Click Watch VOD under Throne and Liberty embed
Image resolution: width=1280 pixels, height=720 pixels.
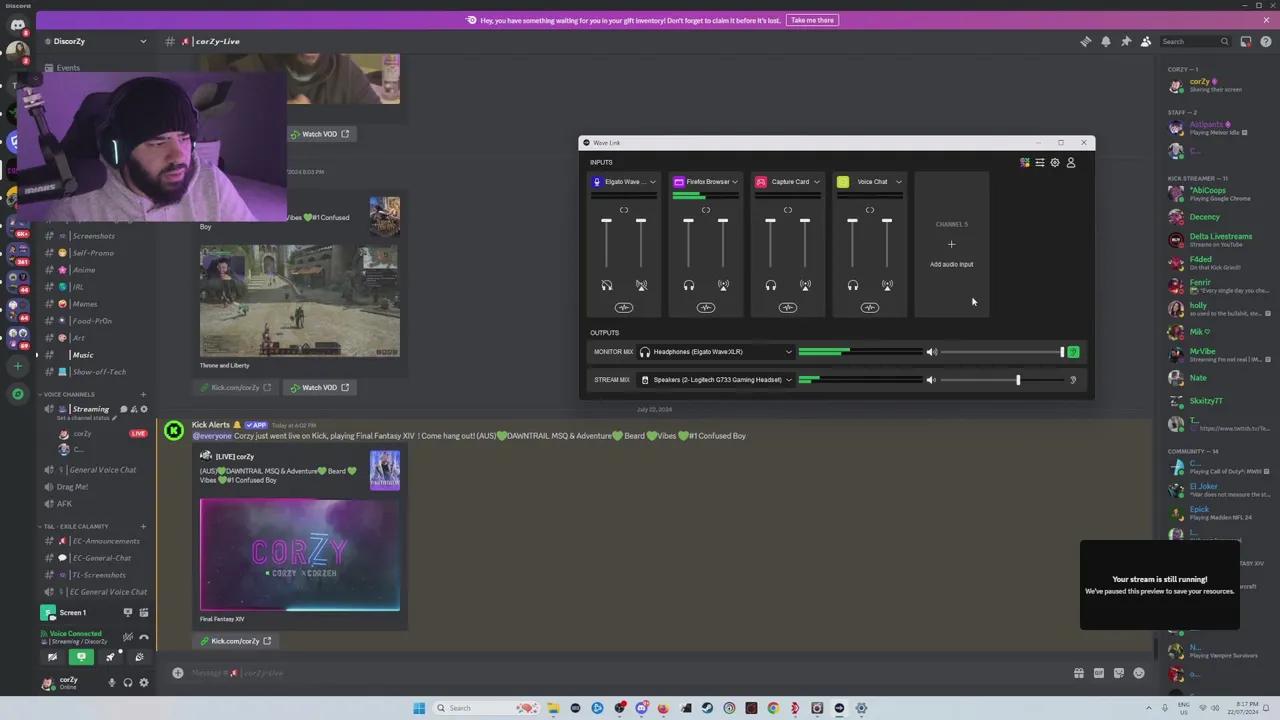[319, 387]
